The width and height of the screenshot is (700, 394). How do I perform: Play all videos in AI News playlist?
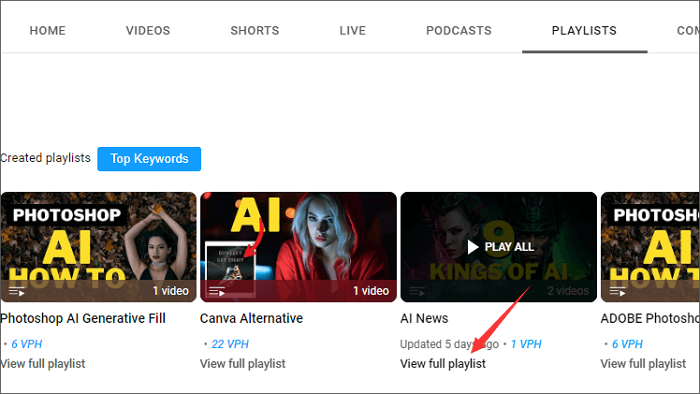tap(499, 247)
